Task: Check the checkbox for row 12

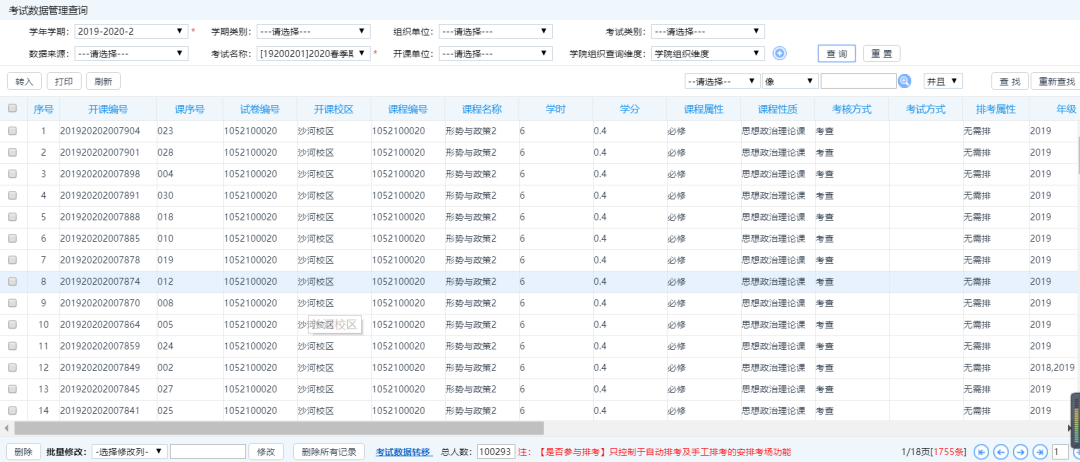Action: 12,368
